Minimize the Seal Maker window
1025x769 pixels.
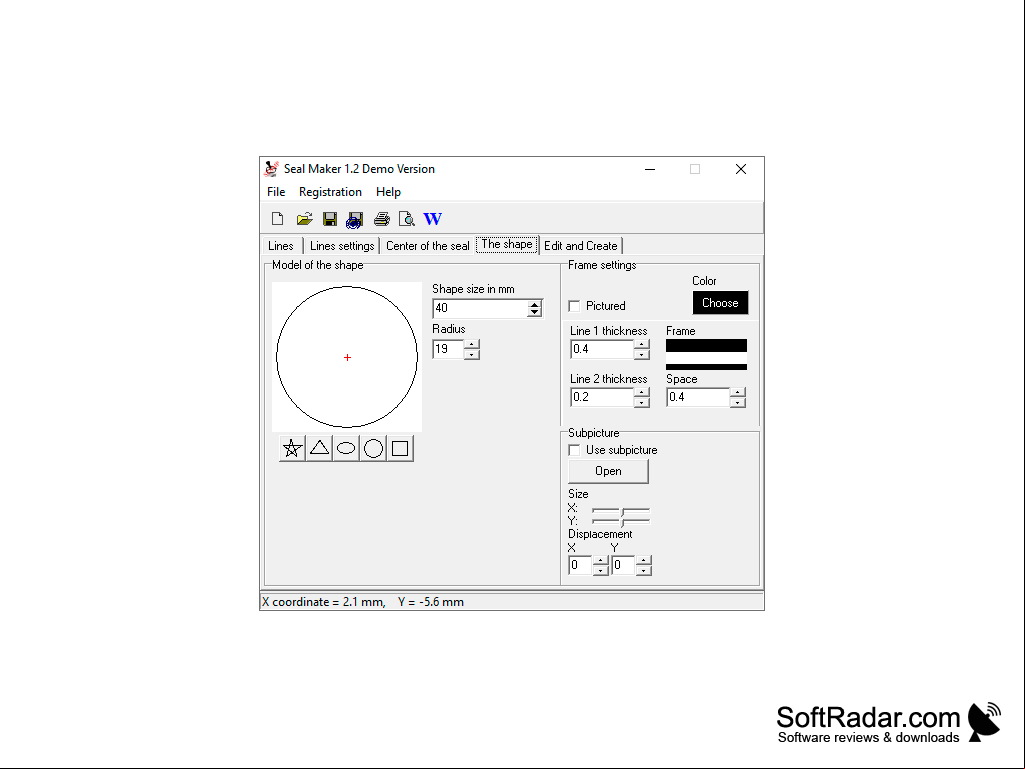pyautogui.click(x=650, y=169)
